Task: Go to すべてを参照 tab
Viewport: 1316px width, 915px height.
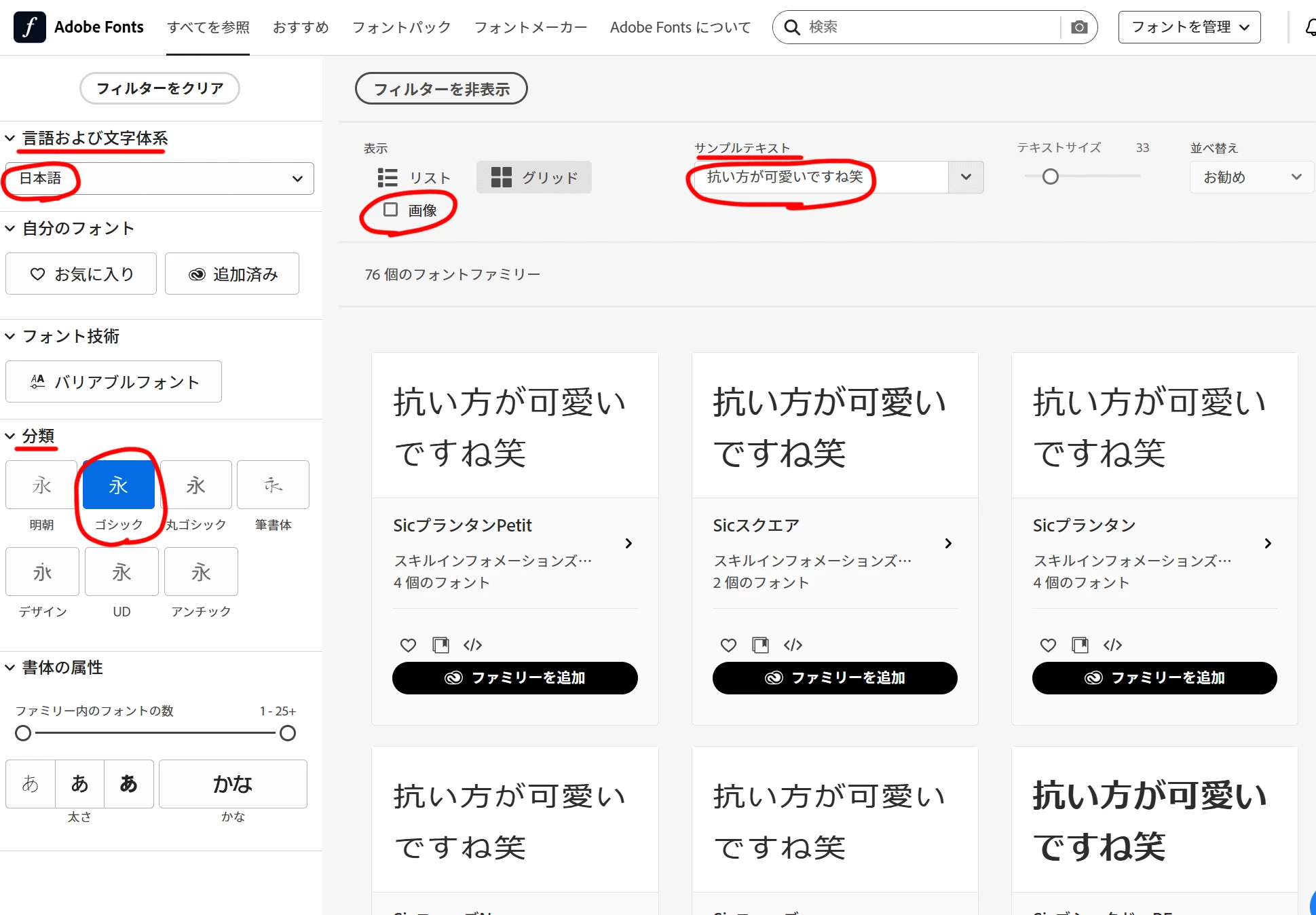Action: (x=208, y=27)
